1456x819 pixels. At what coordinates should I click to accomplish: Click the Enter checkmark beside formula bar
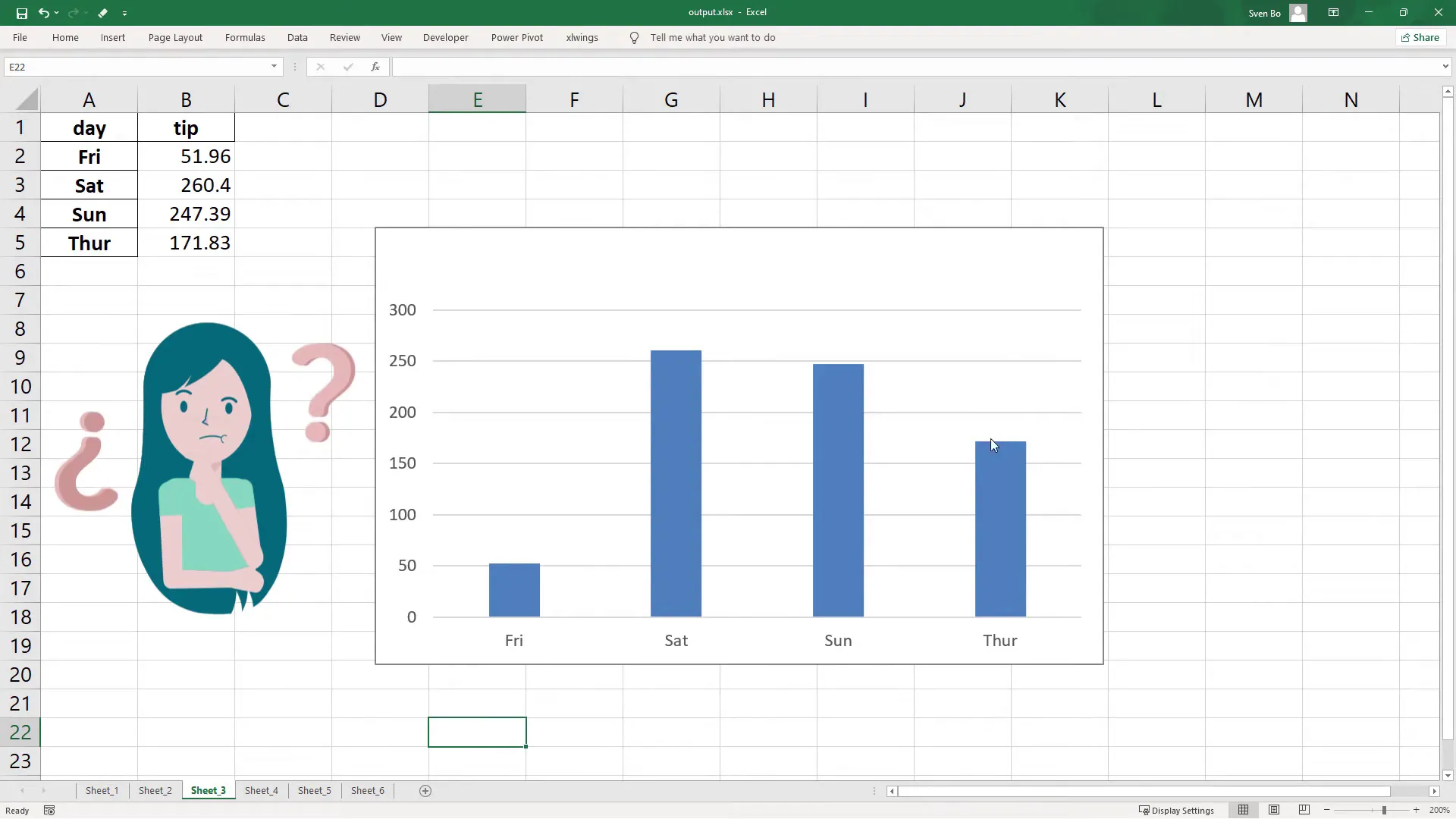pos(348,67)
